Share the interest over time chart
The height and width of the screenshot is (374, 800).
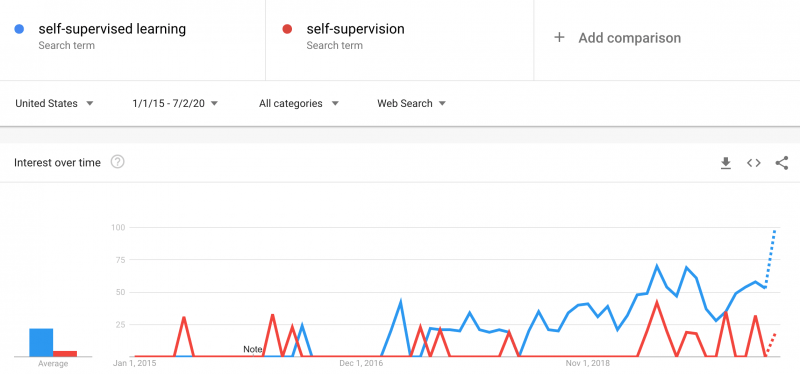pos(782,163)
